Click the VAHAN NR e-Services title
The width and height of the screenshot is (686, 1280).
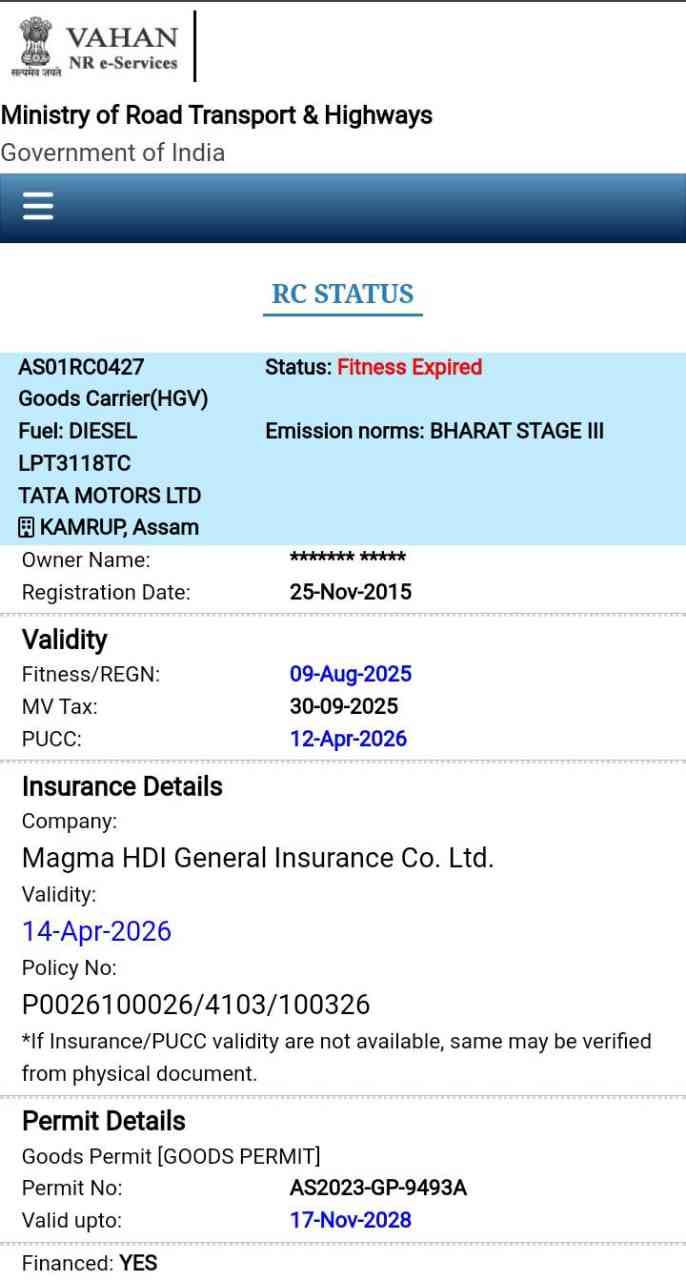(x=122, y=47)
